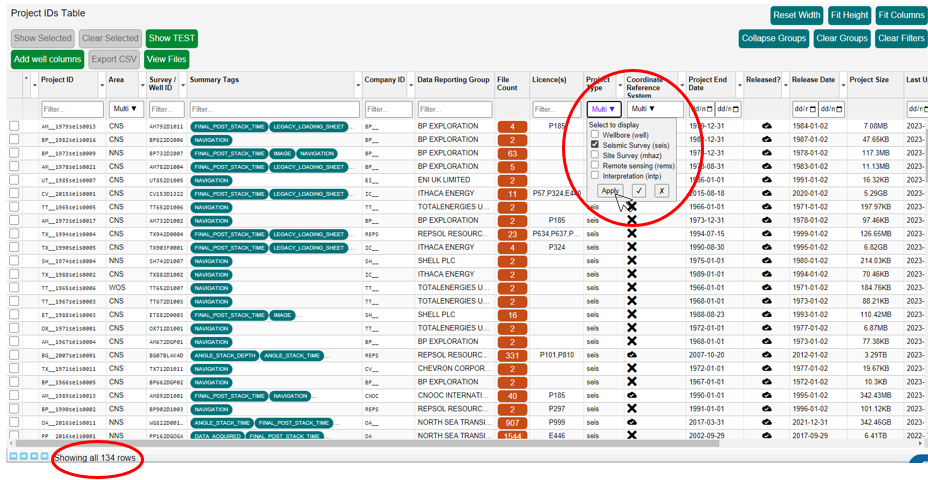Click the file count badge 63
This screenshot has height=480, width=928.
point(512,153)
